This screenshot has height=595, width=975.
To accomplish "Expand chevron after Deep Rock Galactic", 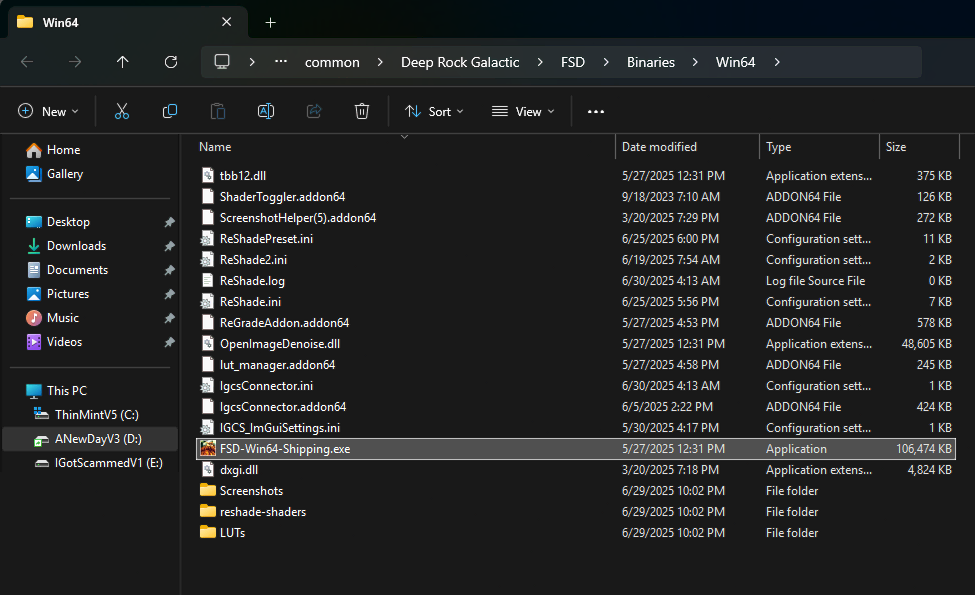I will point(540,62).
